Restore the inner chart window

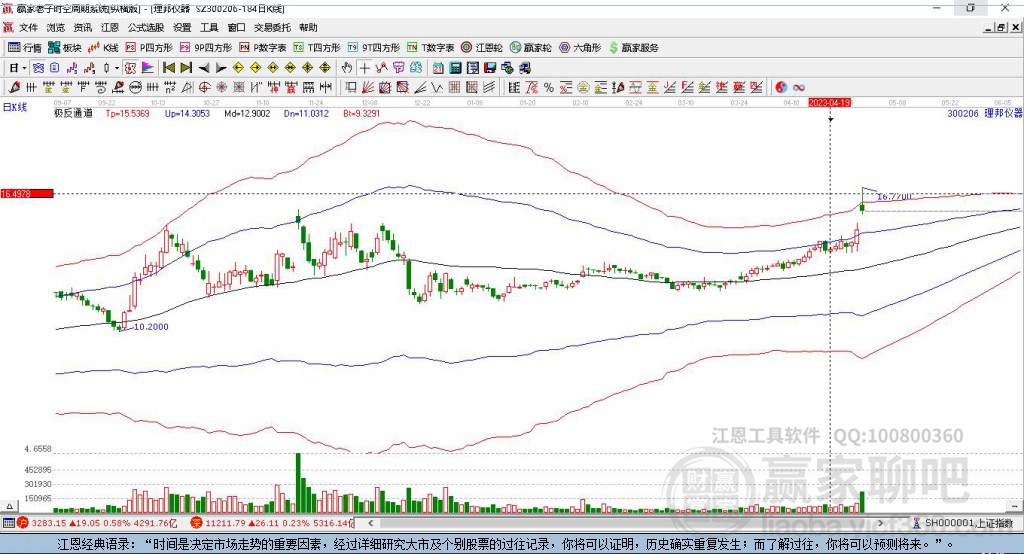click(1001, 27)
